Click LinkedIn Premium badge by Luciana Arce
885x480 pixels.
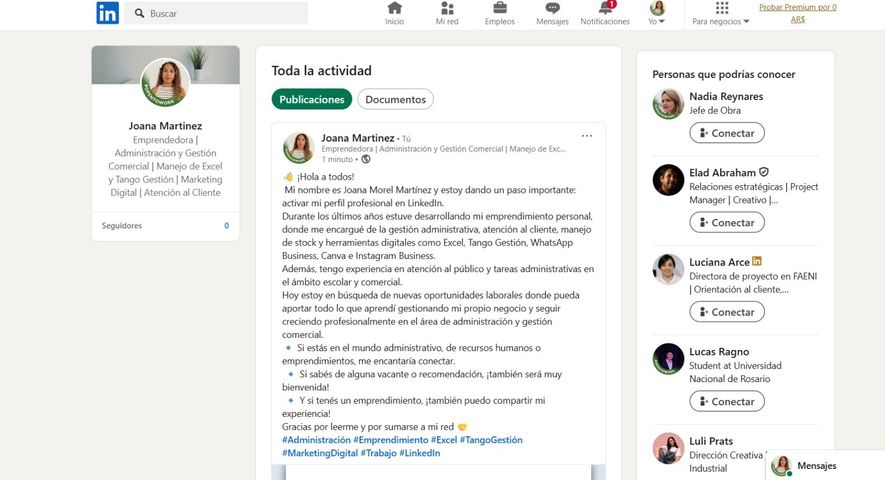757,261
